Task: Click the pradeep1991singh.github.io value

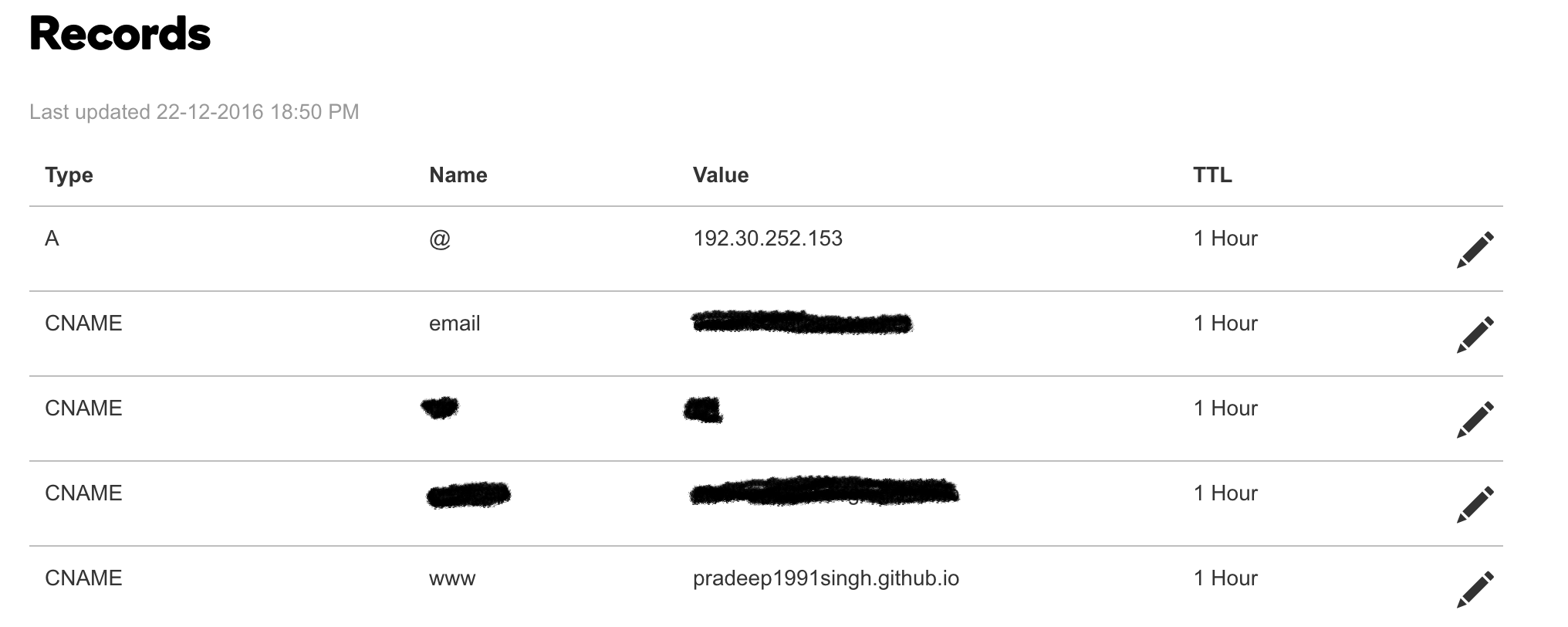Action: coord(826,578)
